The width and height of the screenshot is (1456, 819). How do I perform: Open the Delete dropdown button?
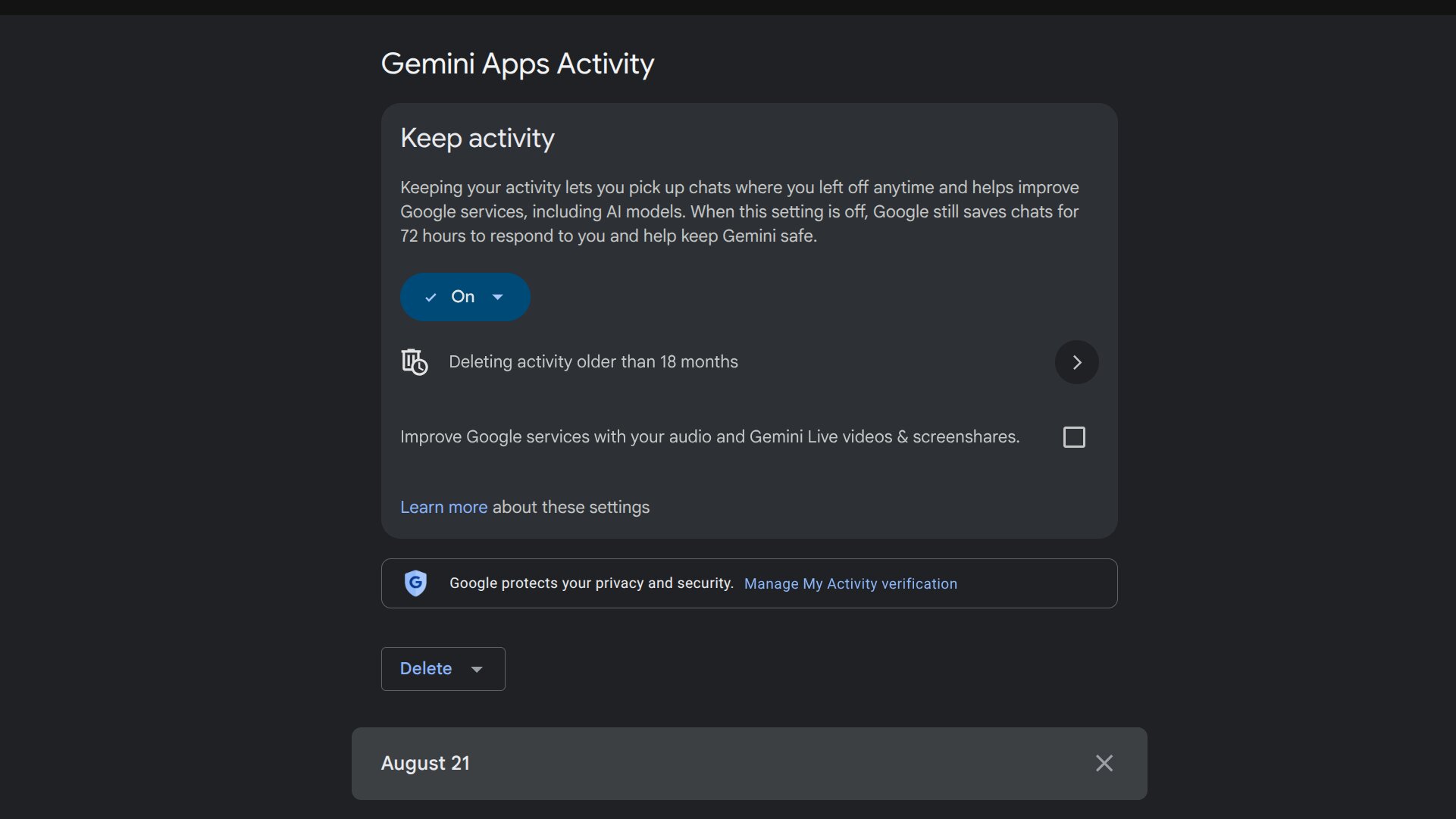pos(443,669)
